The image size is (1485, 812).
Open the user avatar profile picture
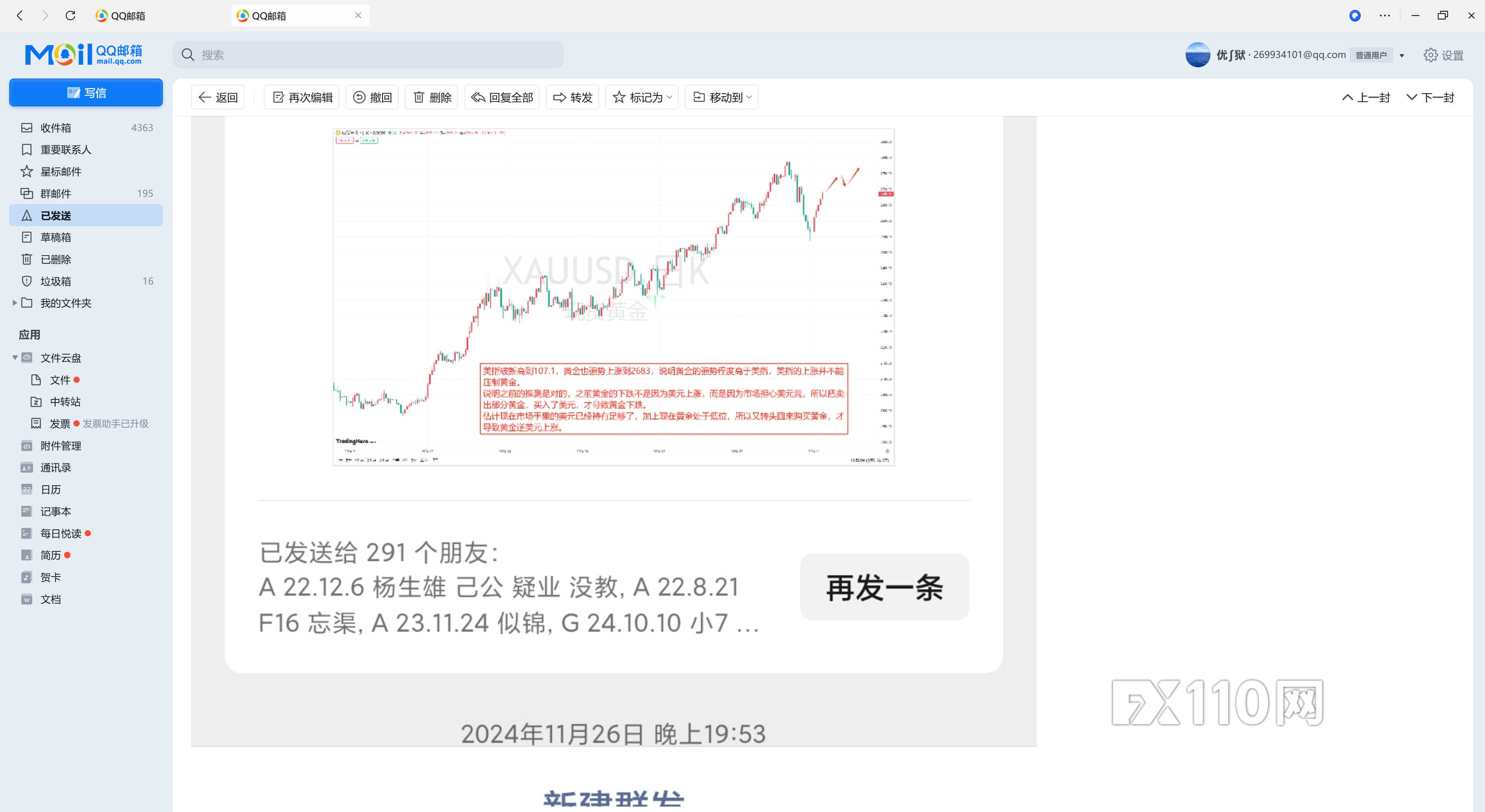[1197, 55]
